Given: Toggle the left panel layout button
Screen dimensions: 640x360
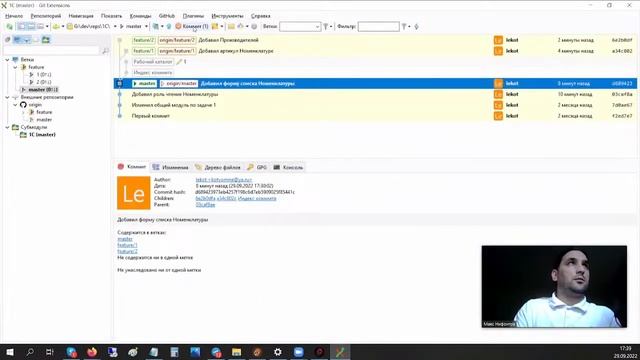Looking at the screenshot, I should coord(21,27).
